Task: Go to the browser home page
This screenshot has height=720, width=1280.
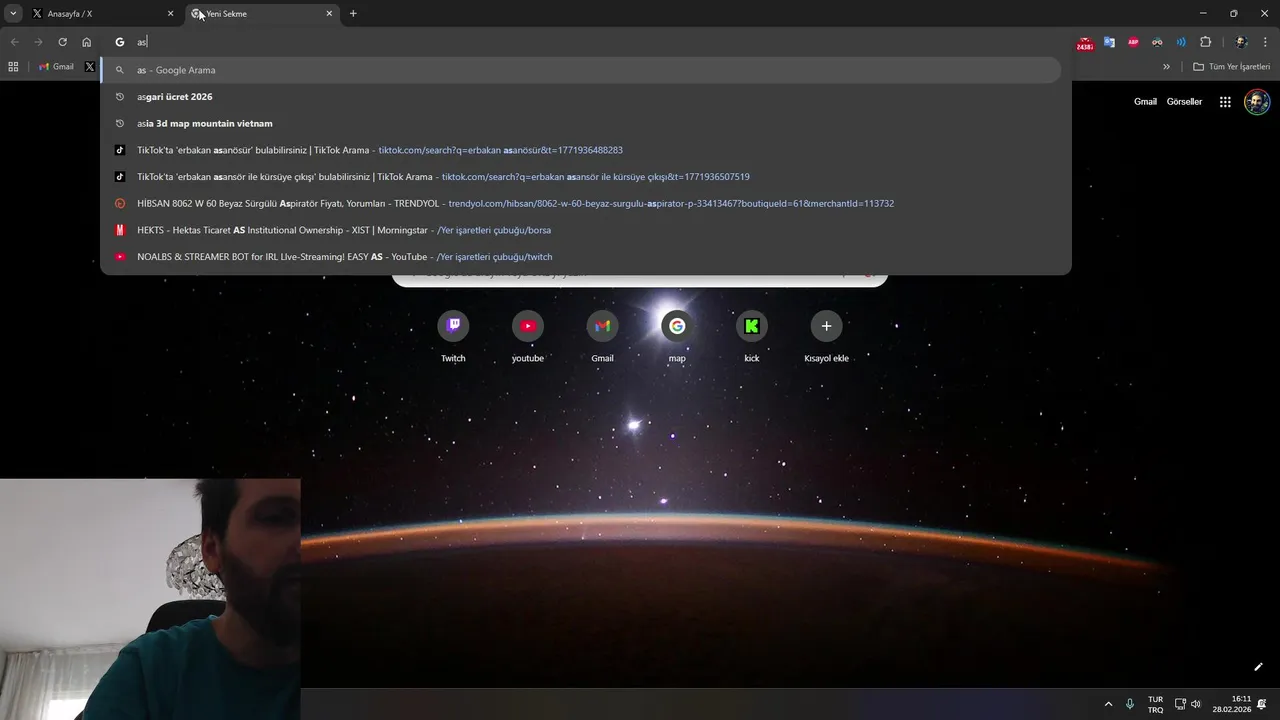Action: tap(87, 42)
